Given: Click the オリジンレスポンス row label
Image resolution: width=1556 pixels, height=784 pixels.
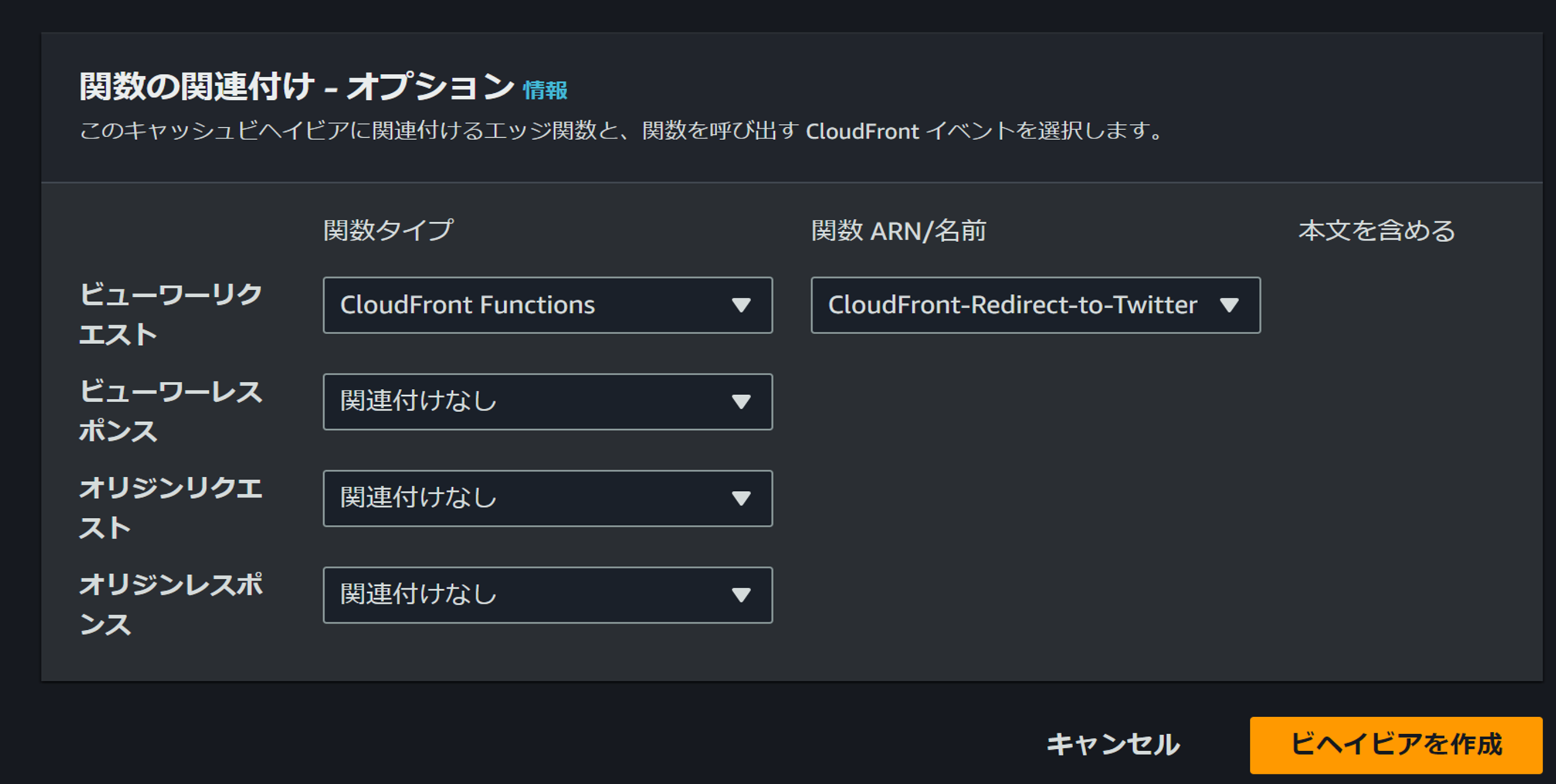Looking at the screenshot, I should (x=170, y=604).
